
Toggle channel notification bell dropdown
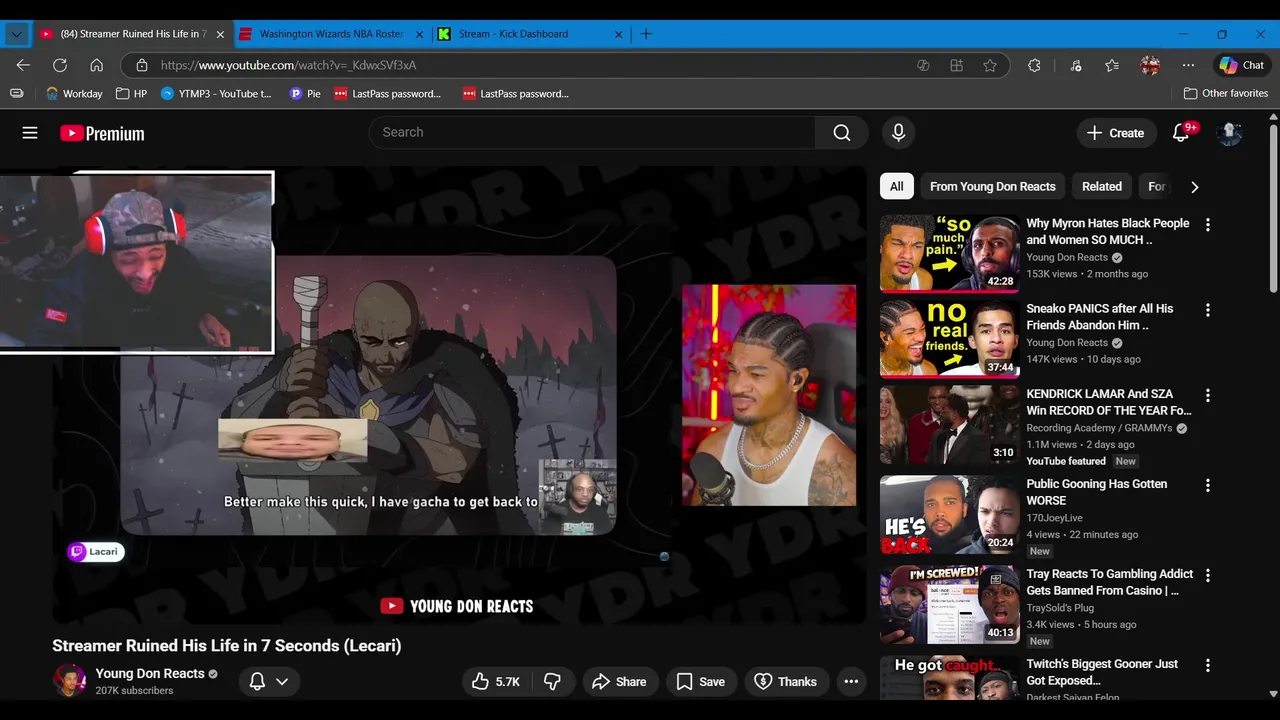[269, 681]
